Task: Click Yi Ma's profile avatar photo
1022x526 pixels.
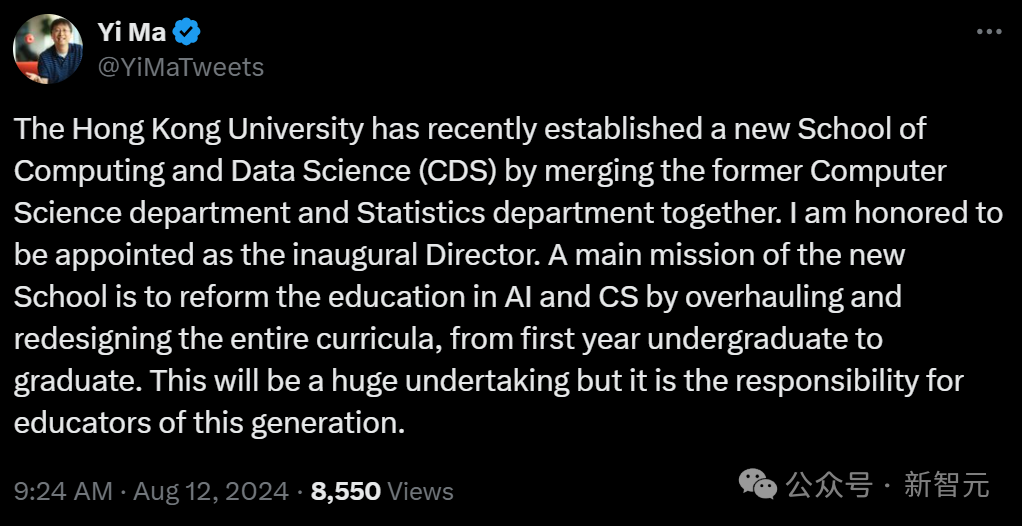Action: click(x=48, y=49)
